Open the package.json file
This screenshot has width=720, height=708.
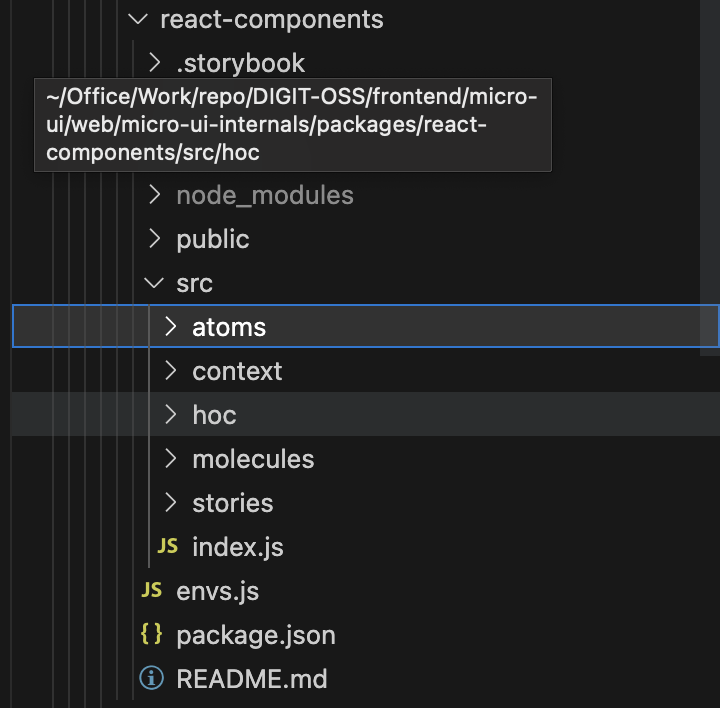255,635
